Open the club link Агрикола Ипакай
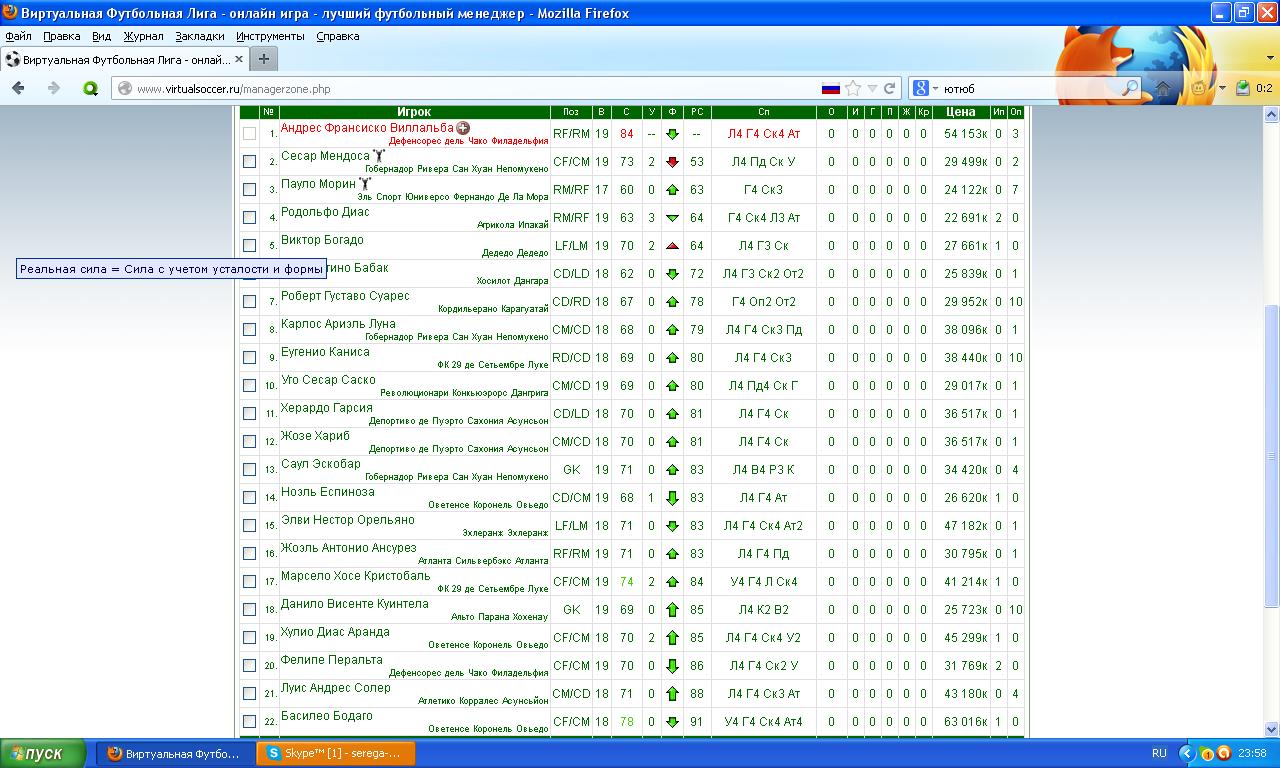1280x768 pixels. point(513,225)
